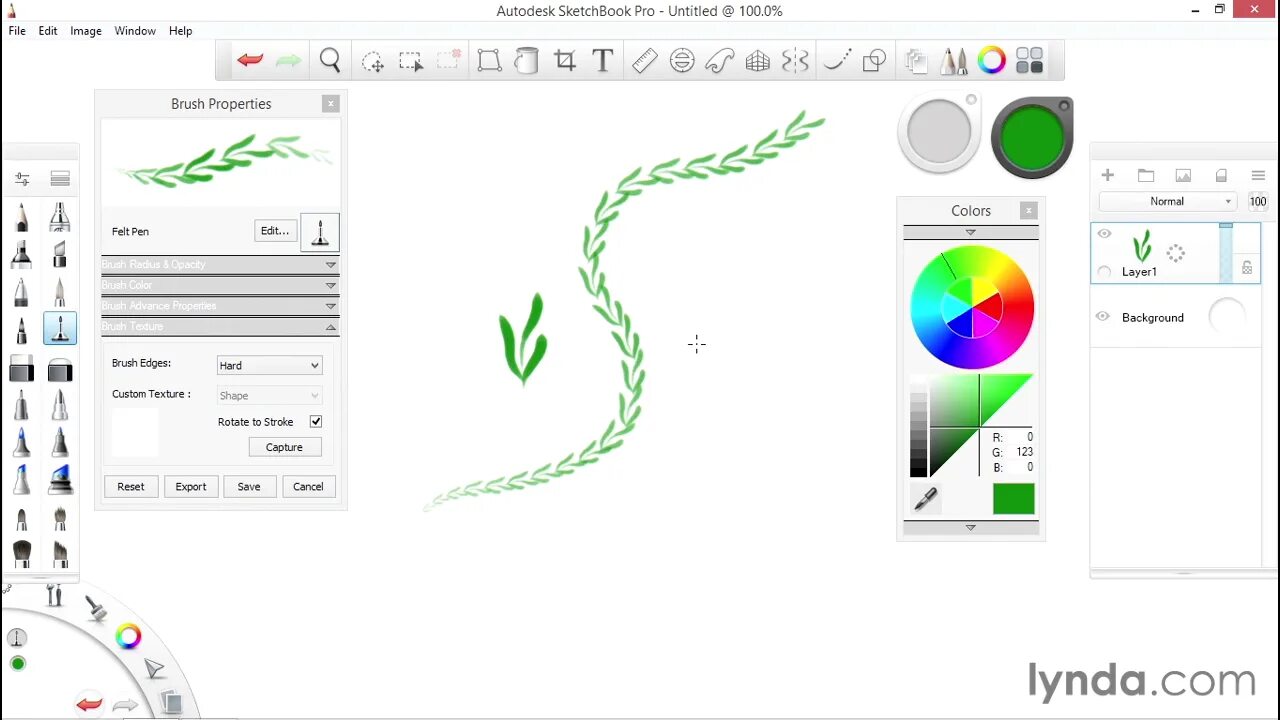Select the Layer1 thumbnail
1280x720 pixels.
tap(1141, 246)
